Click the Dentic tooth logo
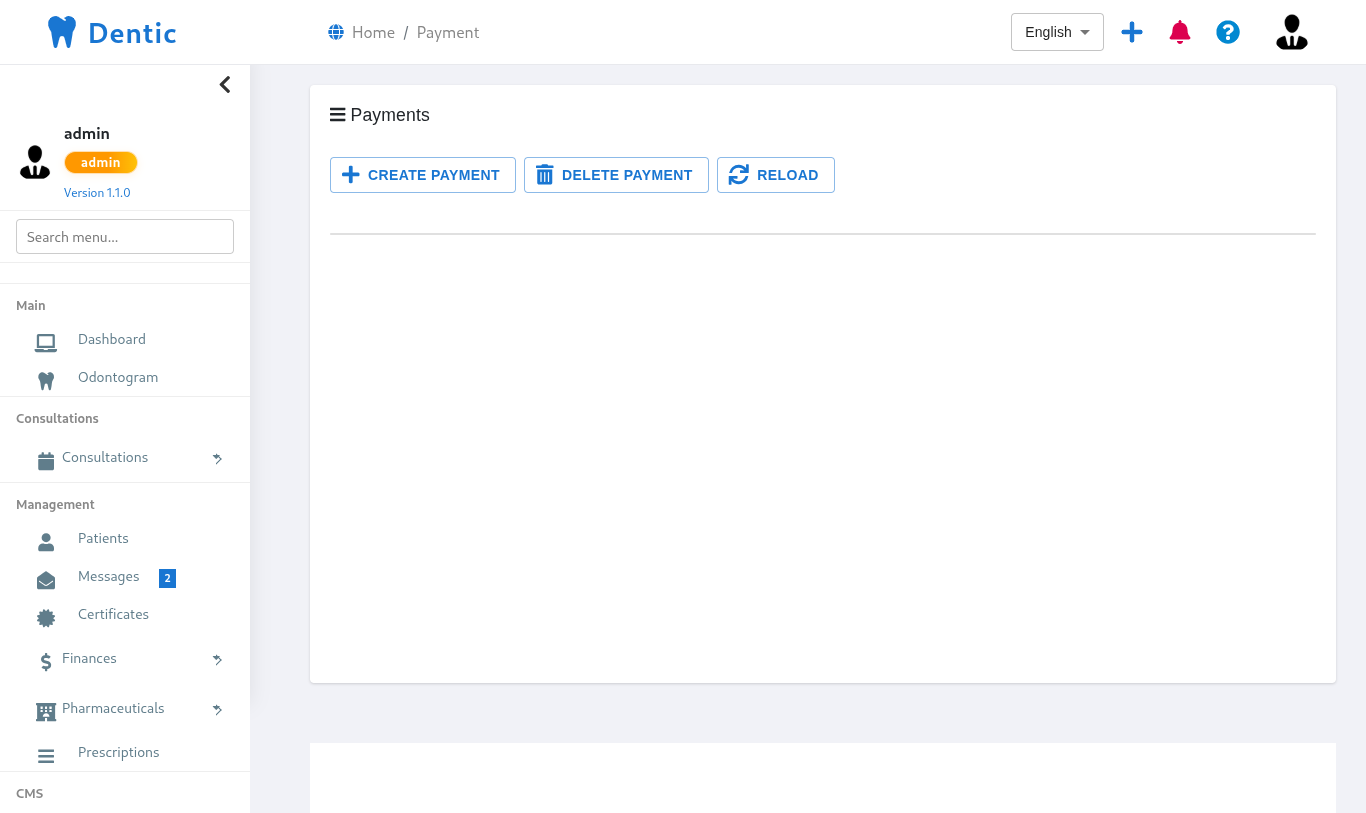Viewport: 1366px width, 813px height. (x=62, y=32)
